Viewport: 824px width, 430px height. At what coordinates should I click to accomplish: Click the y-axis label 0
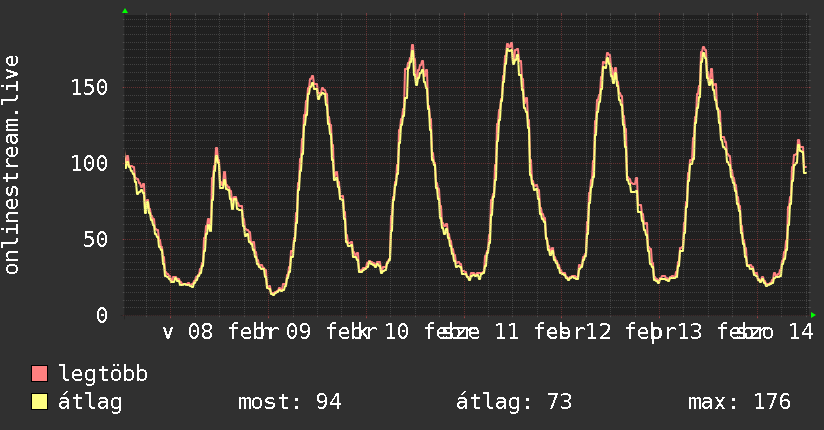pyautogui.click(x=102, y=315)
